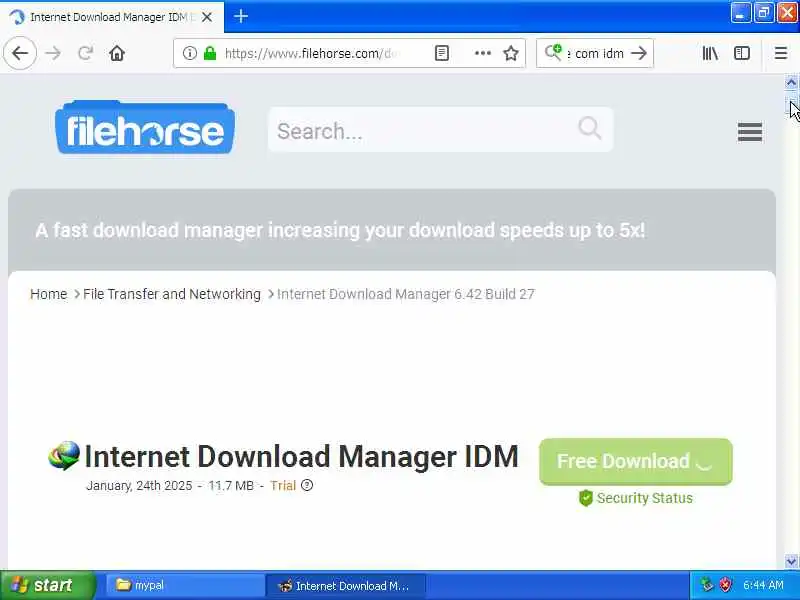Go to Home breadcrumb
Screen dimensions: 800x600
[48, 294]
